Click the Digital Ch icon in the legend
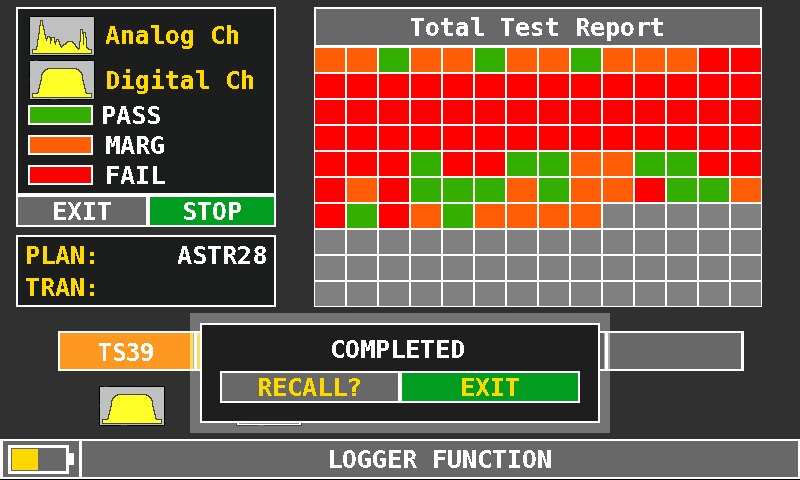 pyautogui.click(x=62, y=79)
